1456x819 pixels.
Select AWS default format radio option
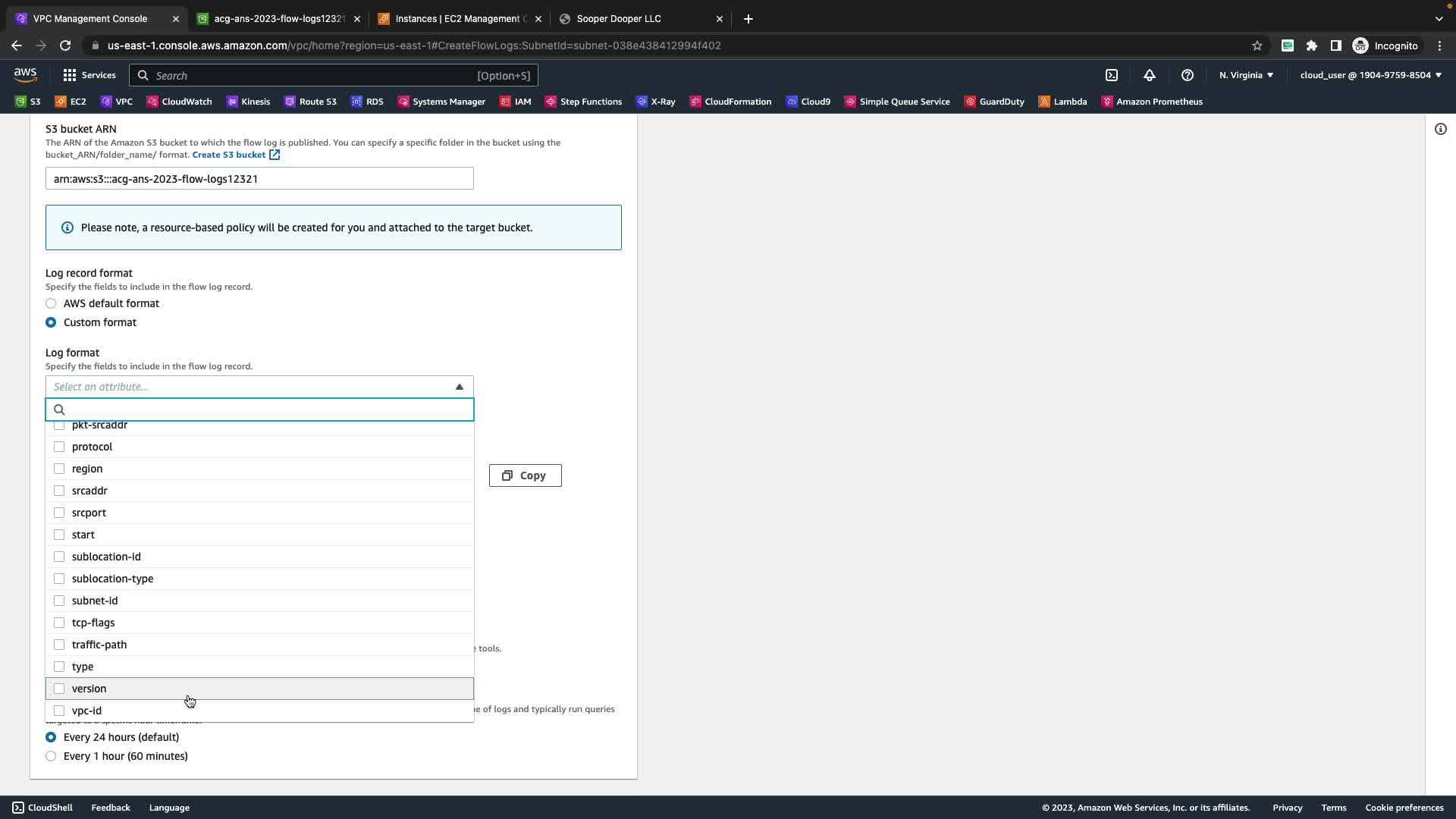pyautogui.click(x=51, y=303)
